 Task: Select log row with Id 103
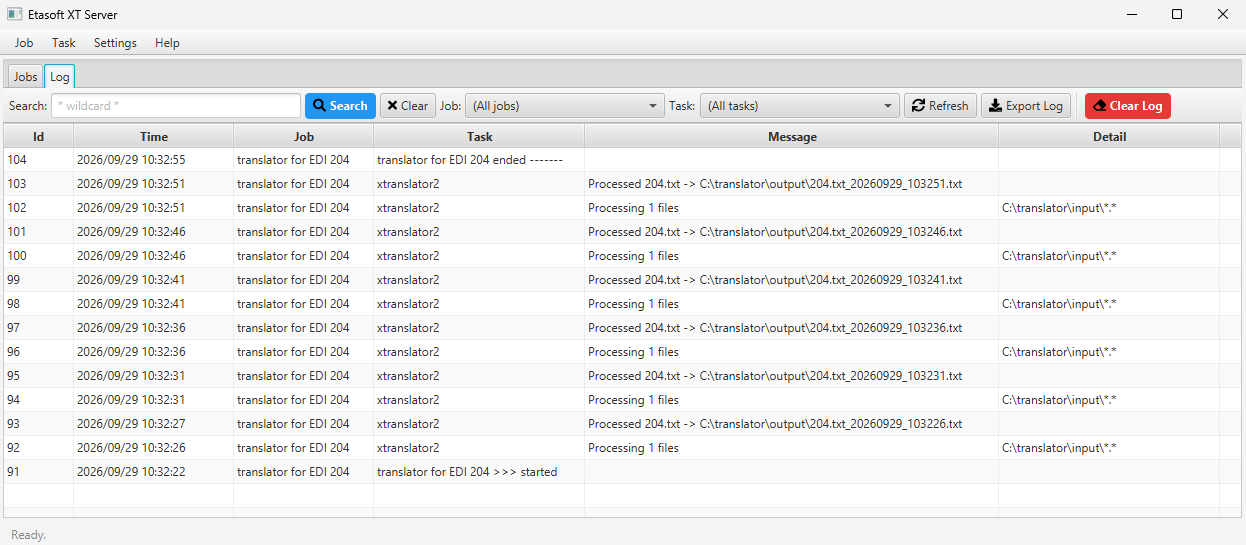[623, 184]
